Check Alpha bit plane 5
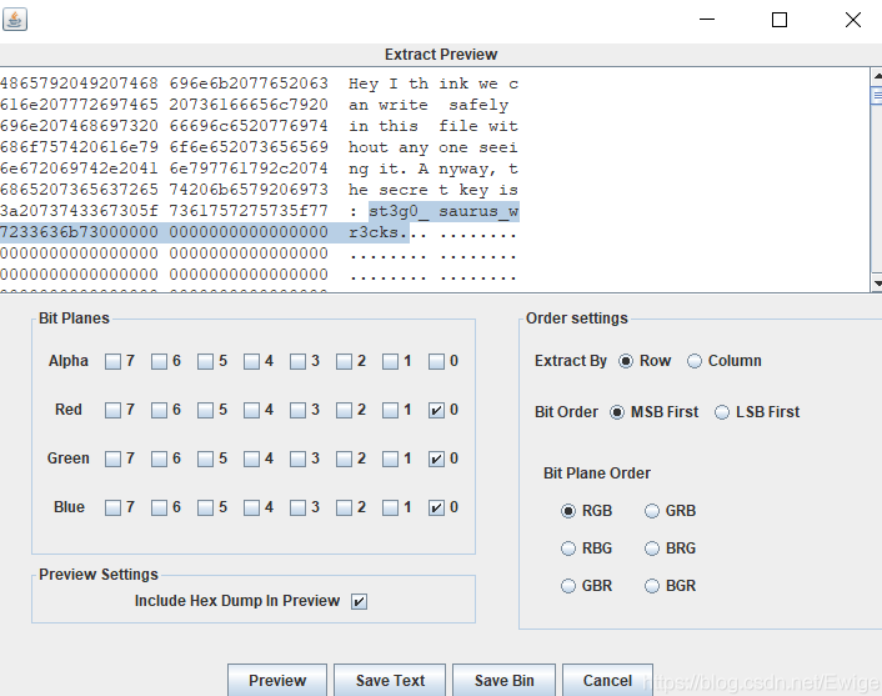882x696 pixels. [x=205, y=361]
